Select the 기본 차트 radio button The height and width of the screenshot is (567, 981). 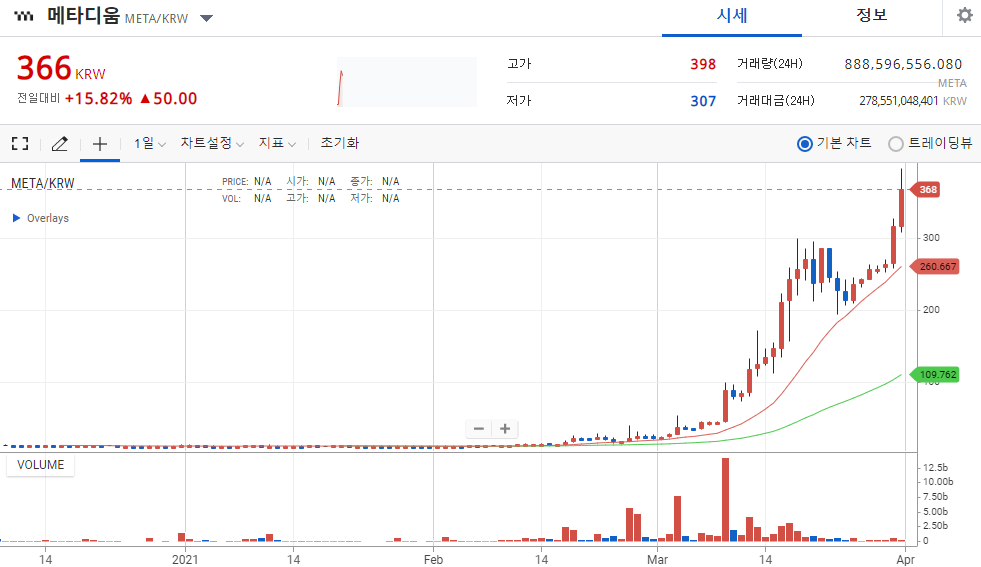point(805,144)
